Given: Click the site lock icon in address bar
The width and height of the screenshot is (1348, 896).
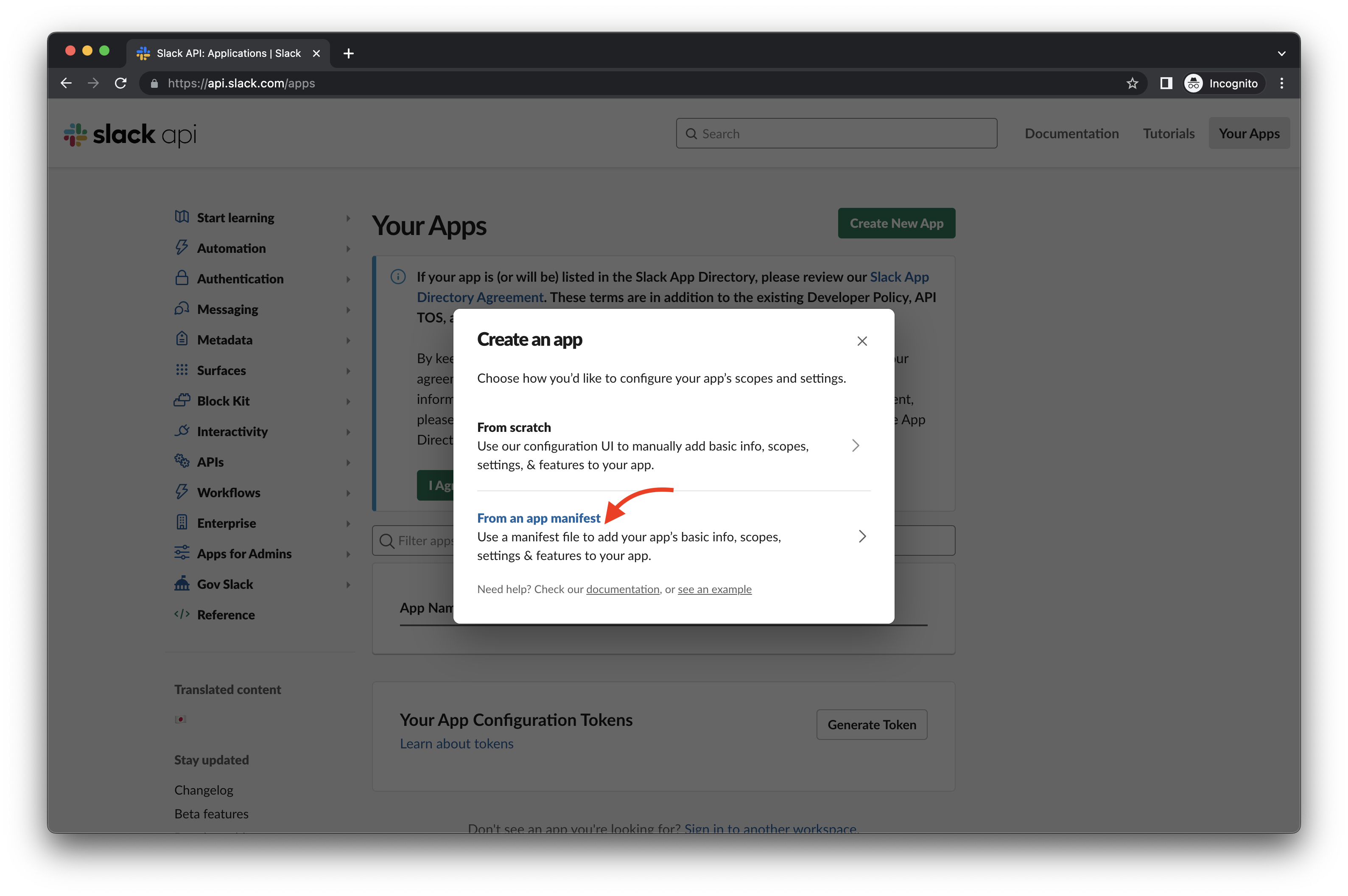Looking at the screenshot, I should point(154,84).
